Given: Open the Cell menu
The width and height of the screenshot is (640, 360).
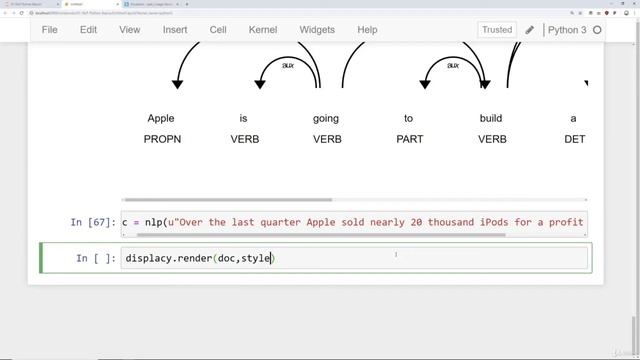Looking at the screenshot, I should 218,30.
